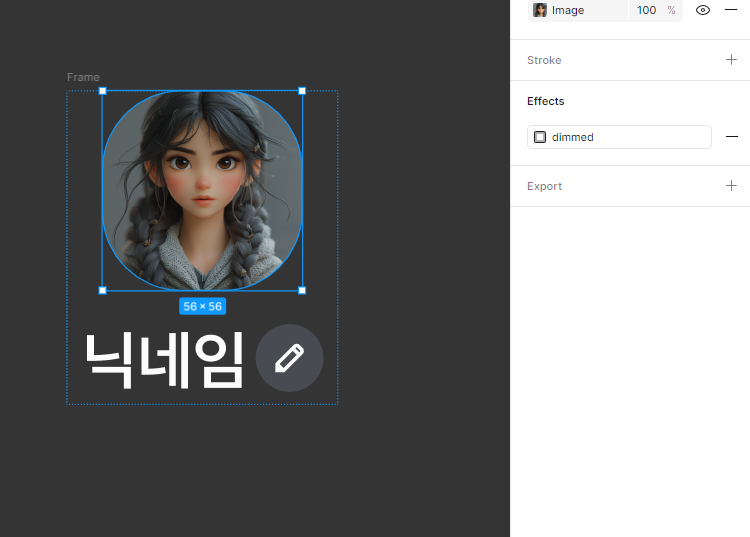Image resolution: width=750 pixels, height=537 pixels.
Task: Remove the dimmed effect with minus icon
Action: (x=731, y=137)
